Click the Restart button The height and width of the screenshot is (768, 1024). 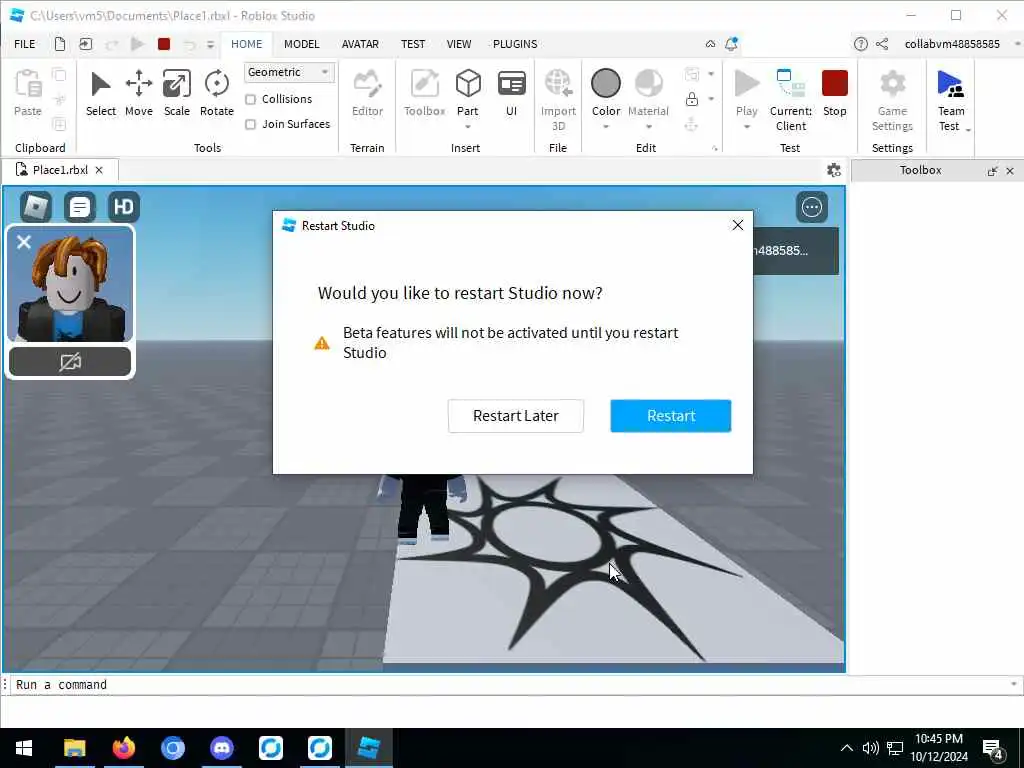pos(671,416)
